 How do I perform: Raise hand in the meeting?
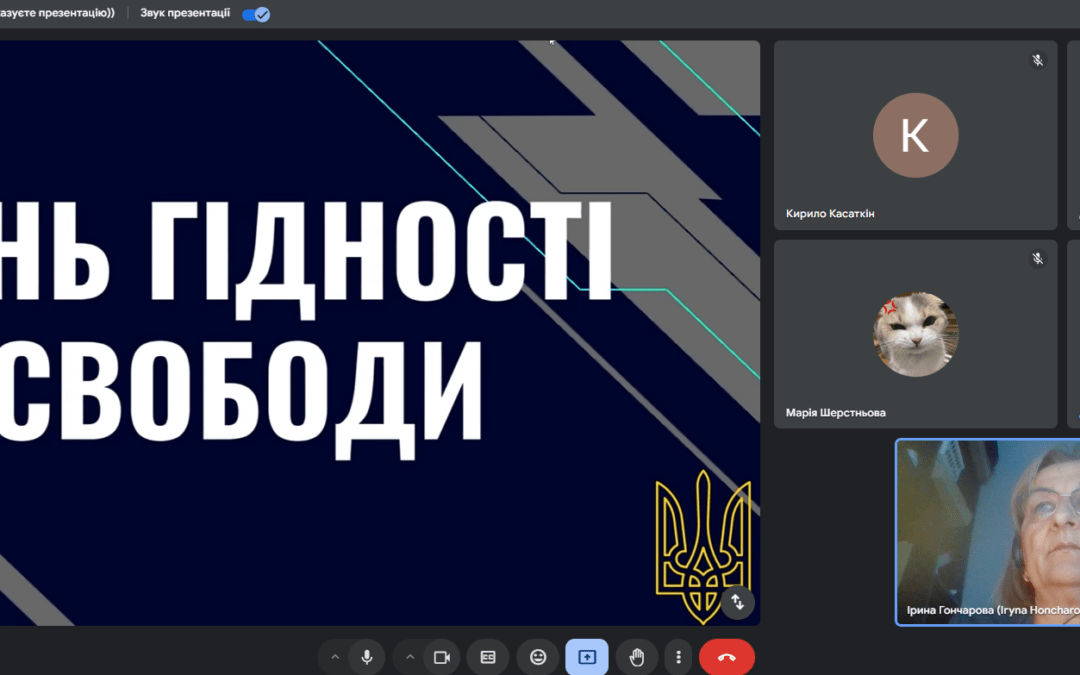click(x=637, y=658)
